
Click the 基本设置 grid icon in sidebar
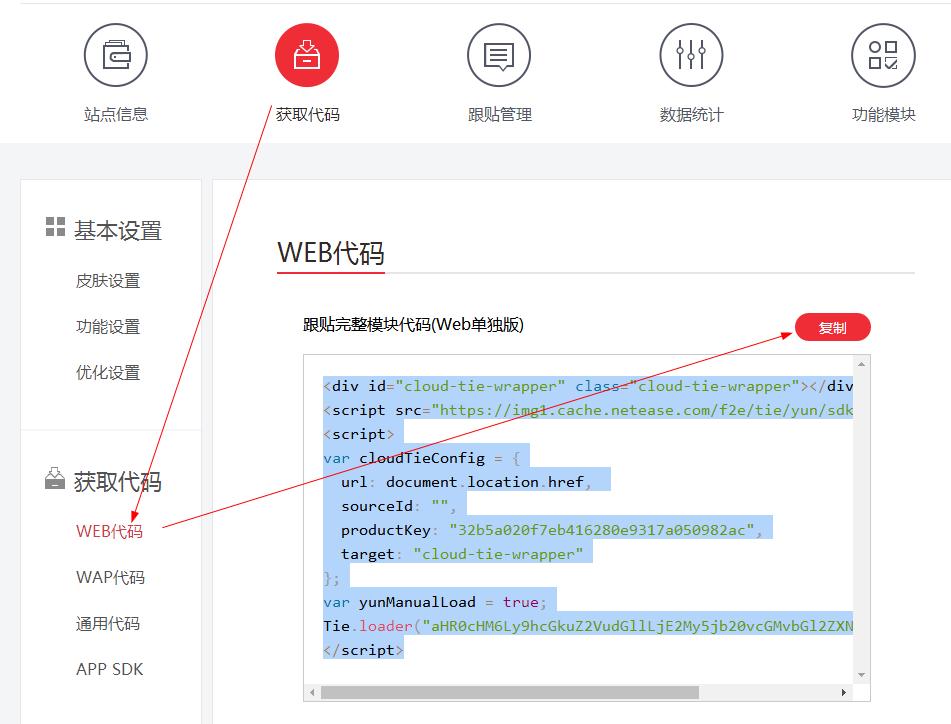click(x=55, y=227)
